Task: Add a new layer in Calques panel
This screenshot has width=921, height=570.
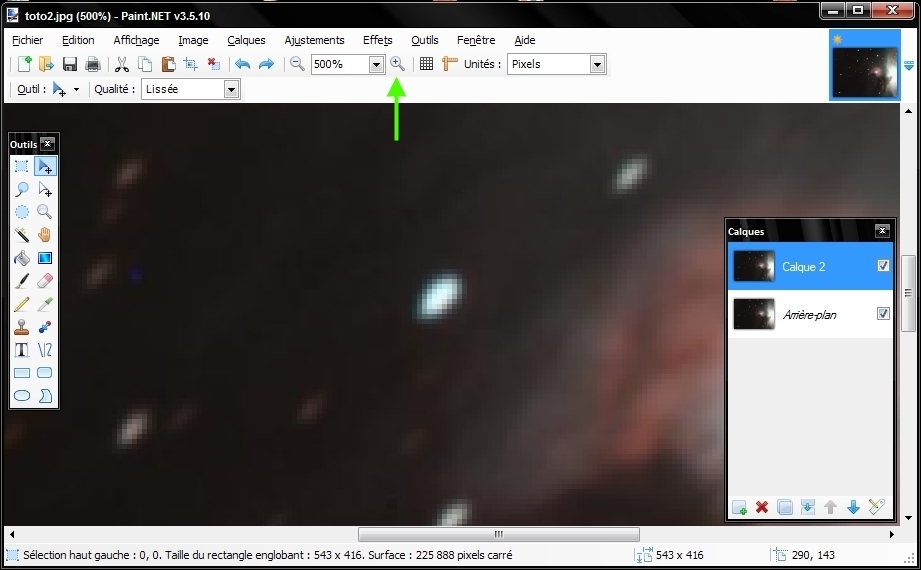Action: pos(740,507)
